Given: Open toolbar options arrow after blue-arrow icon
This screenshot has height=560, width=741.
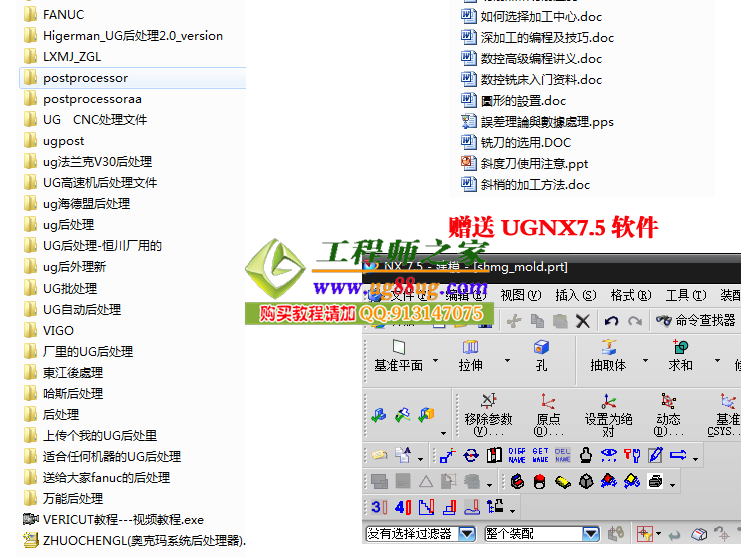Looking at the screenshot, I should click(696, 458).
